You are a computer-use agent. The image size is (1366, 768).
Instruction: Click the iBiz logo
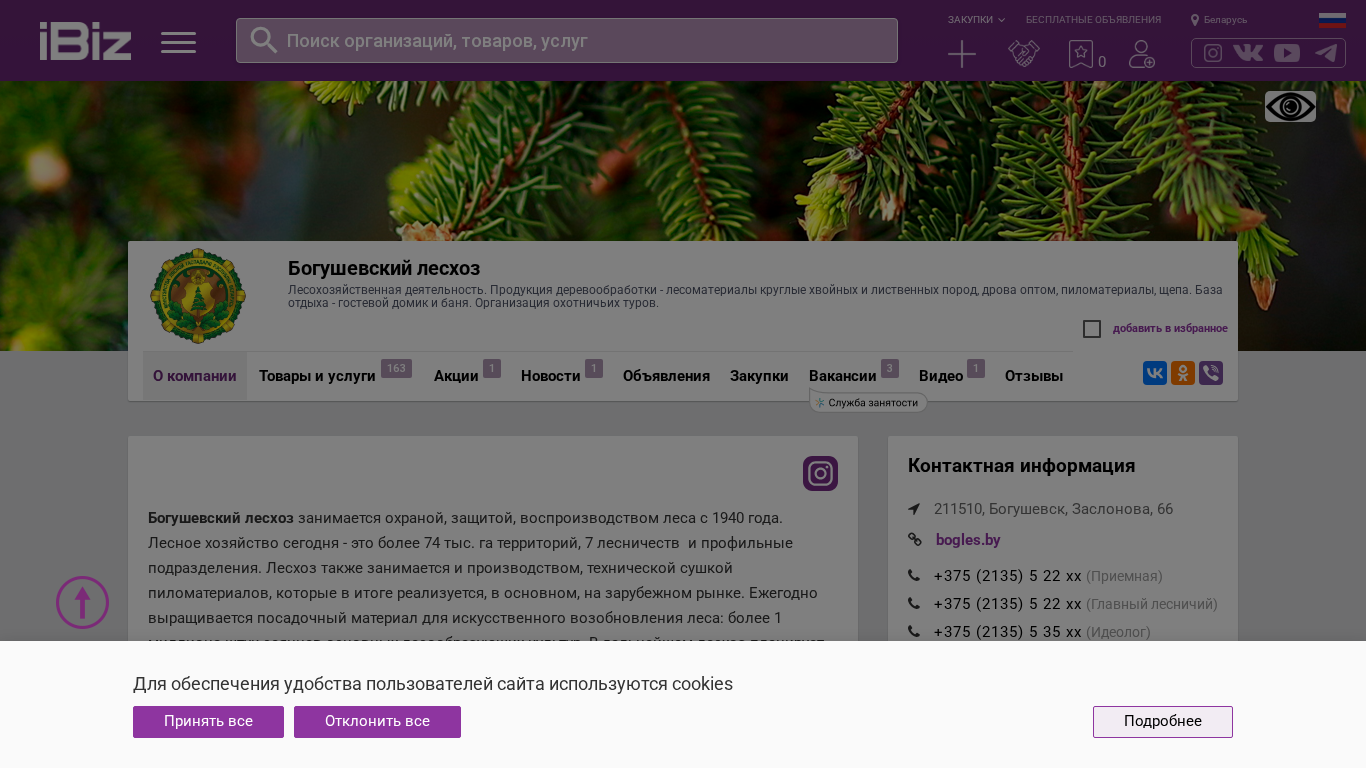tap(85, 41)
